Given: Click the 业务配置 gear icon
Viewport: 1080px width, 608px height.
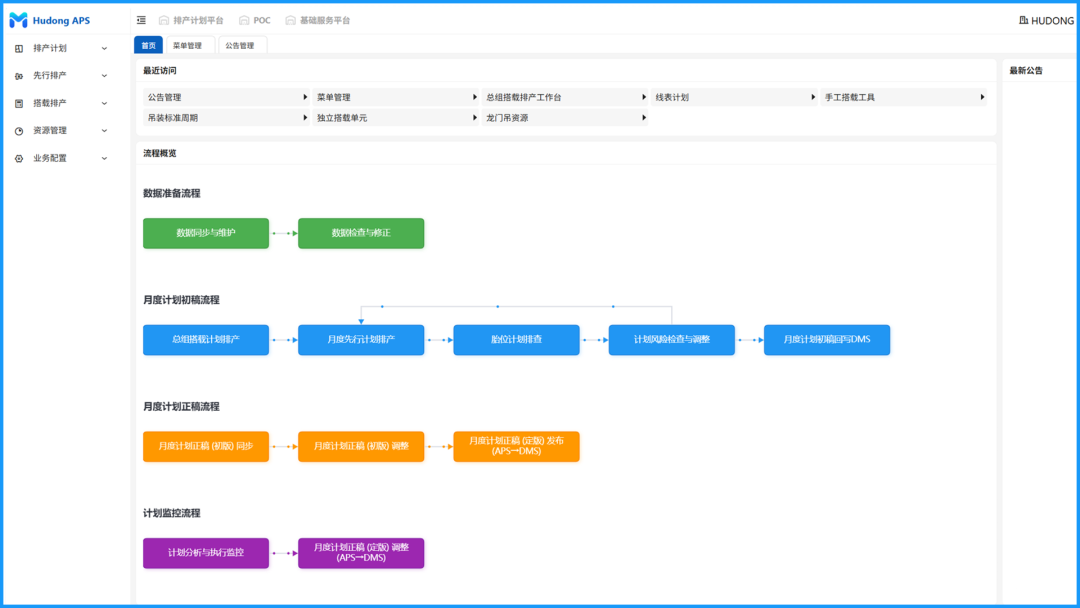Looking at the screenshot, I should pyautogui.click(x=19, y=158).
